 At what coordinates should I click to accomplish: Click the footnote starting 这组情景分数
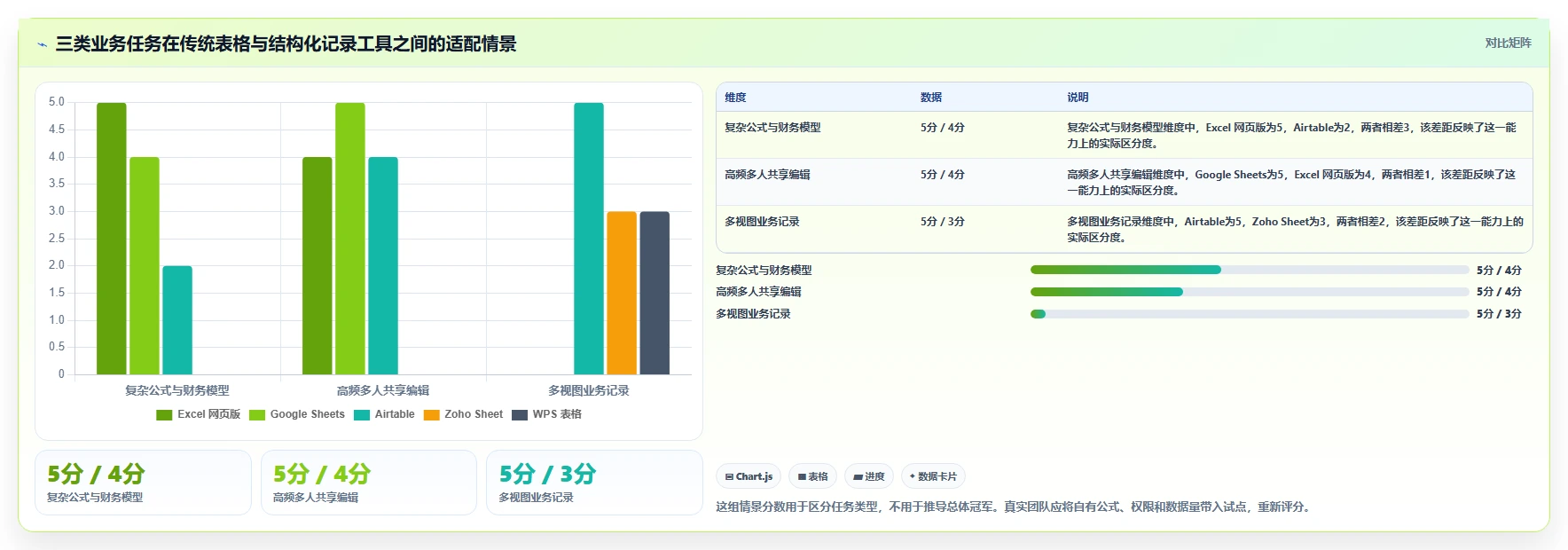coord(1015,507)
